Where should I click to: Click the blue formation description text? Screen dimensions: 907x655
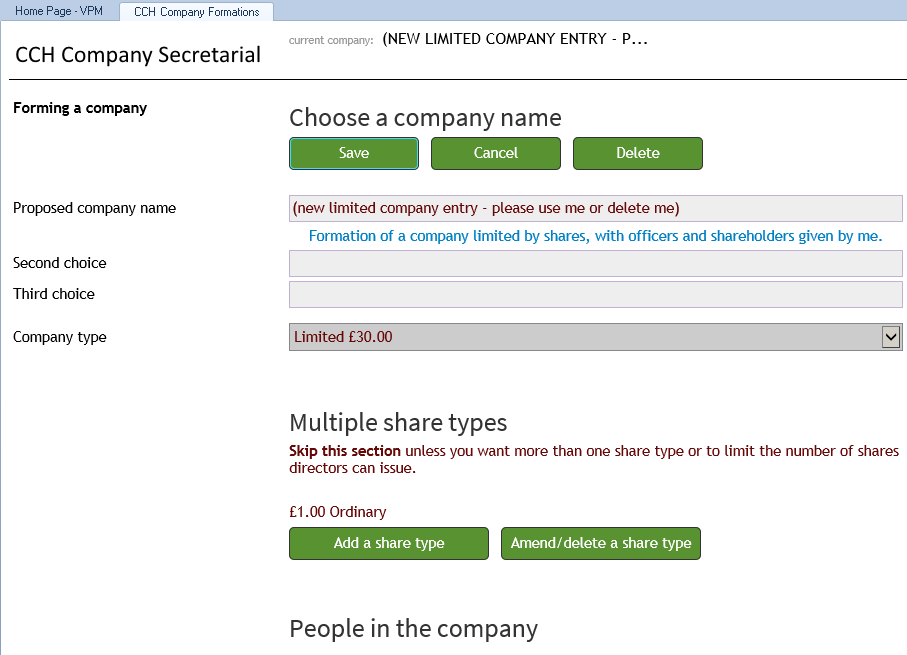tap(595, 237)
